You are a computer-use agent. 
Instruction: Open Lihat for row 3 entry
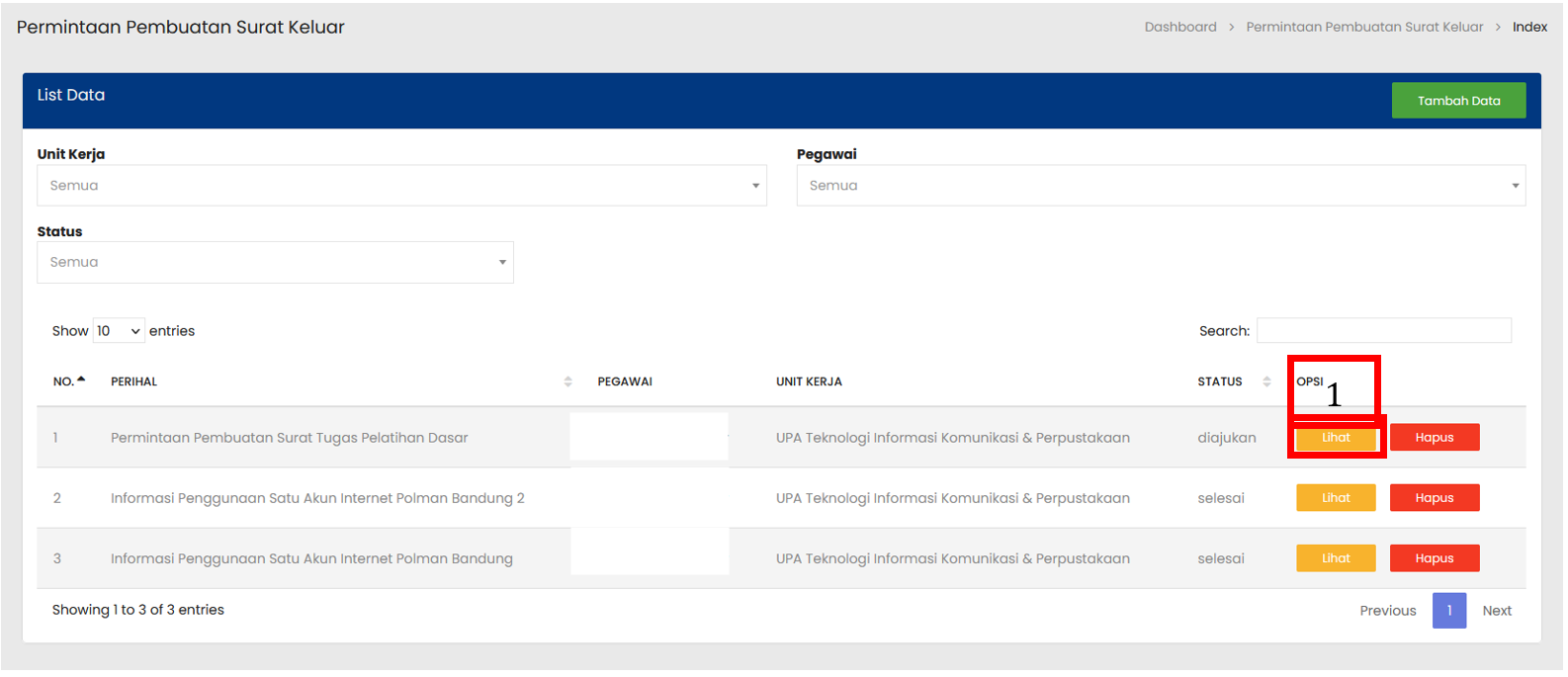(1335, 558)
